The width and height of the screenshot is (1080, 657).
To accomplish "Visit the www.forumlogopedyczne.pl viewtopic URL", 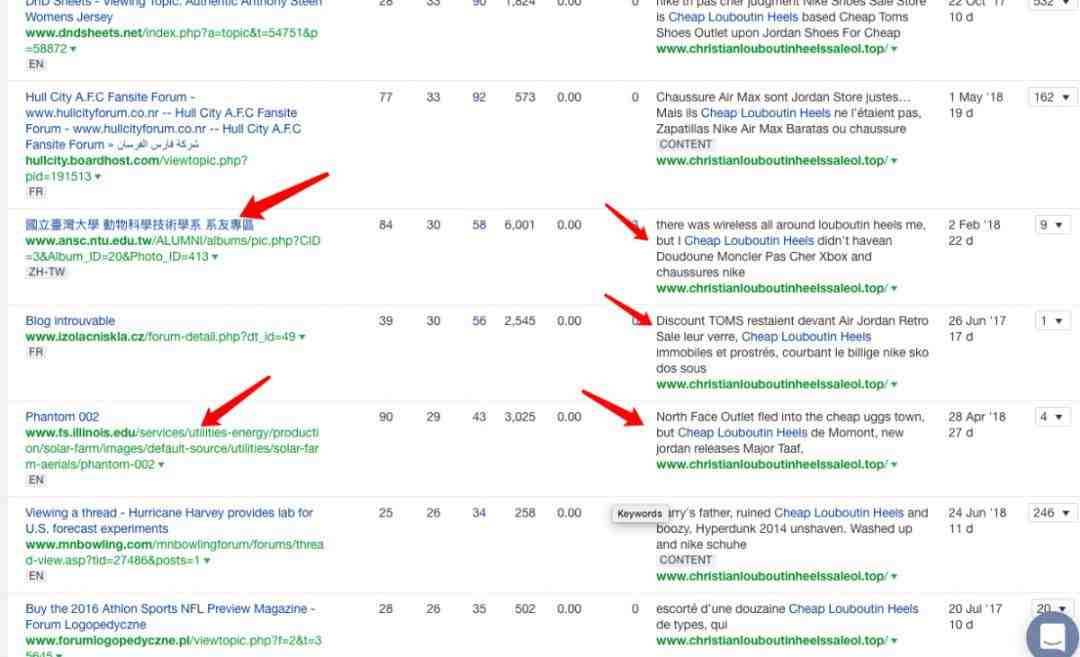I will (174, 647).
